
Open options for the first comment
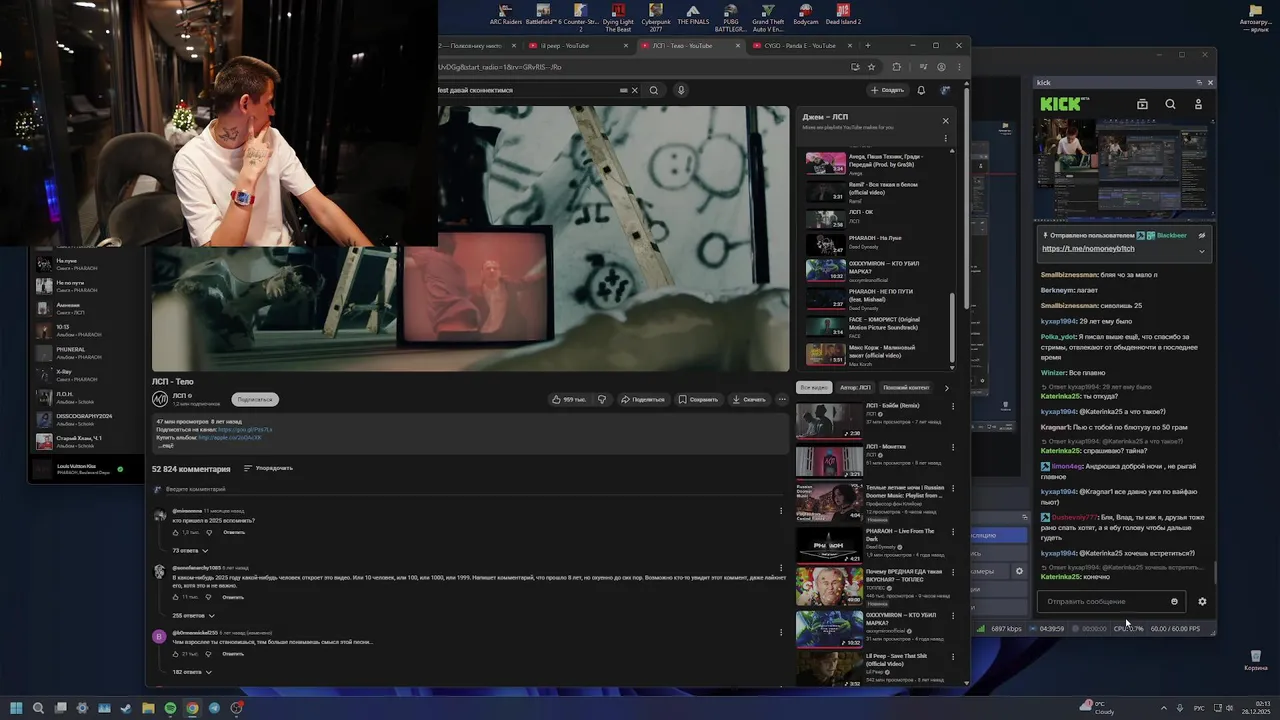coord(781,511)
